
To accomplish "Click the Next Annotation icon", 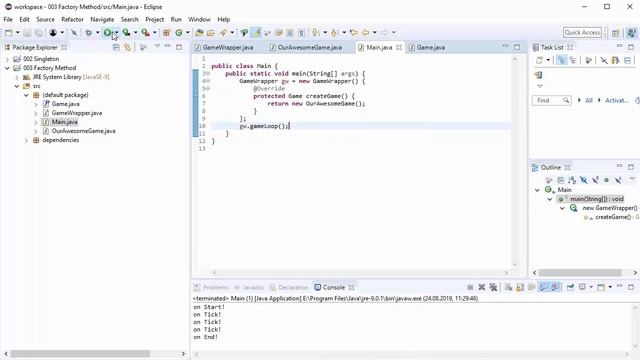I will (x=316, y=33).
